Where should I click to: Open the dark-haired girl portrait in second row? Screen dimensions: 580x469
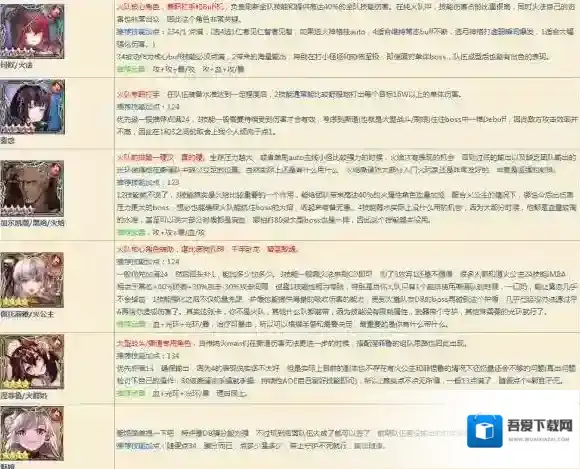[32, 107]
